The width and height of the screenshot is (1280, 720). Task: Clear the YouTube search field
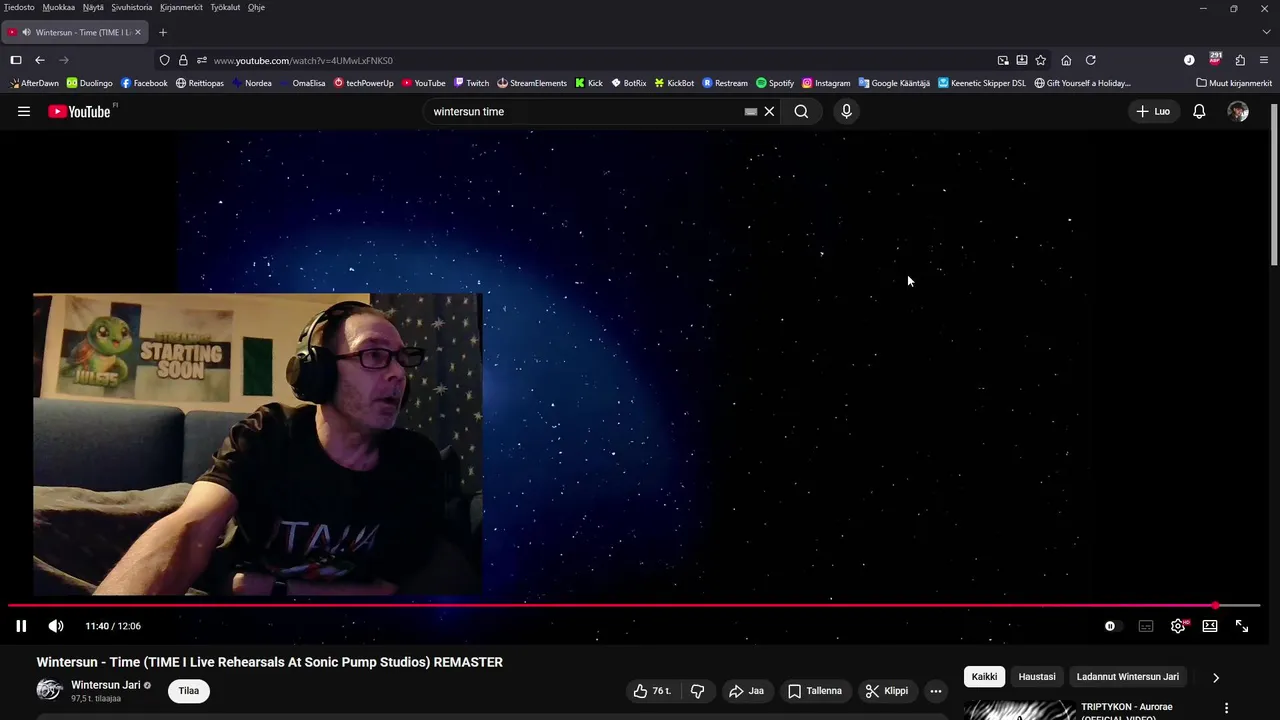click(x=769, y=111)
